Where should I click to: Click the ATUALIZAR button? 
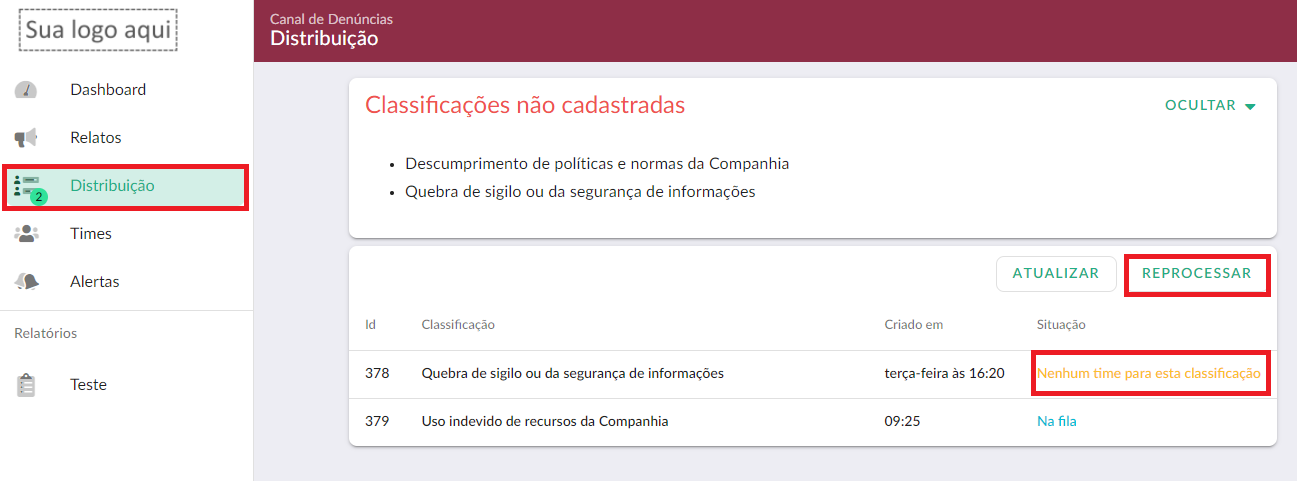(1056, 273)
